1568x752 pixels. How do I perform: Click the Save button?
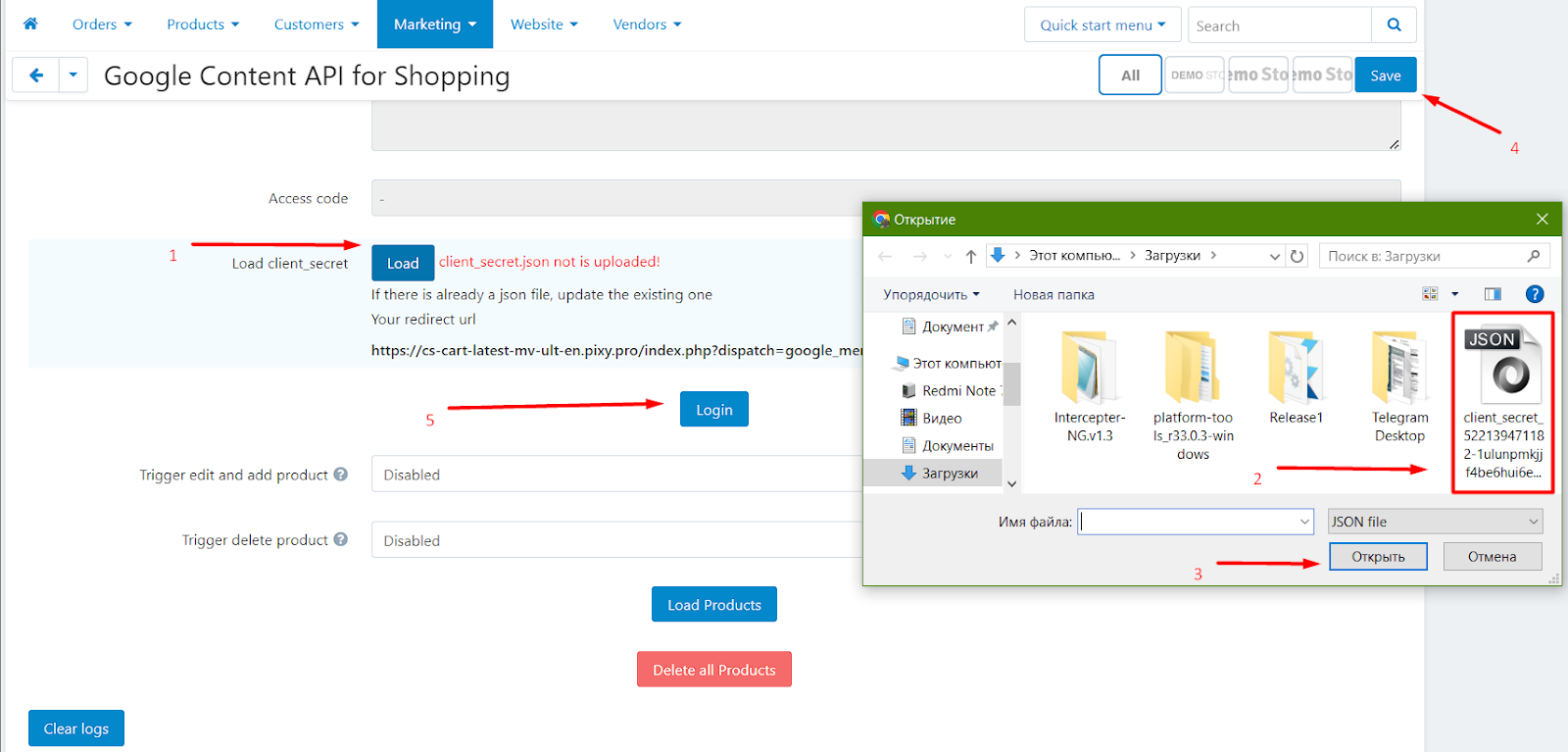pos(1386,75)
